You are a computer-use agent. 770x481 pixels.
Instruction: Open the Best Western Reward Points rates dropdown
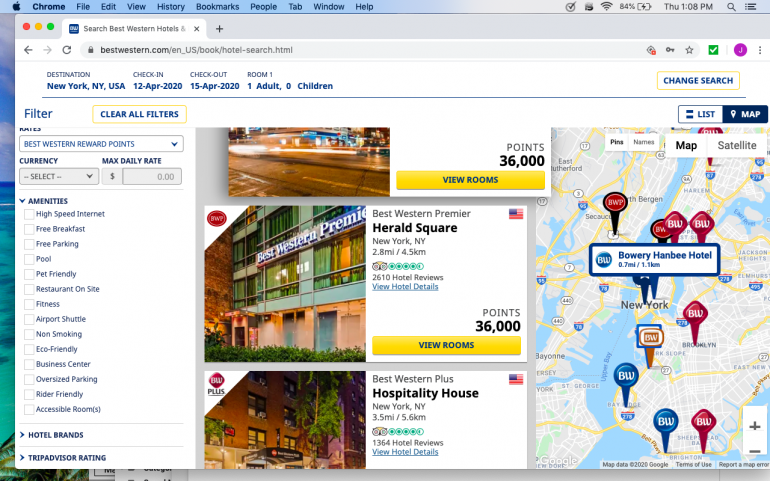[x=101, y=144]
